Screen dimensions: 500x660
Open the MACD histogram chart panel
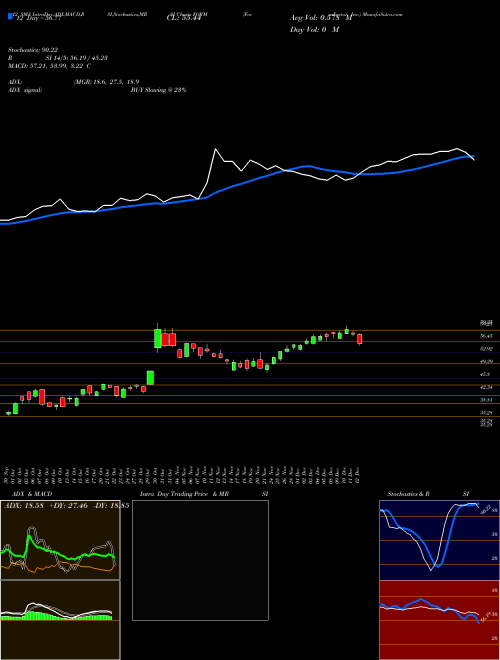(60, 620)
